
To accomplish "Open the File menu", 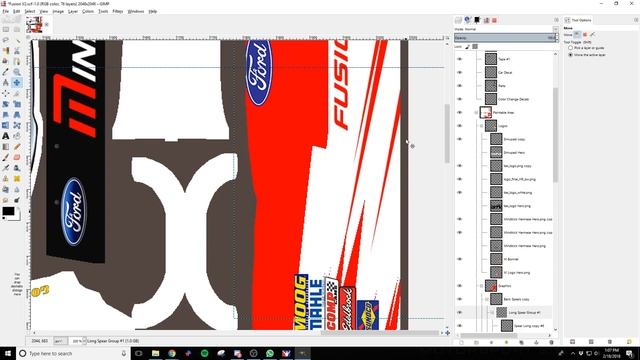I will pos(5,11).
